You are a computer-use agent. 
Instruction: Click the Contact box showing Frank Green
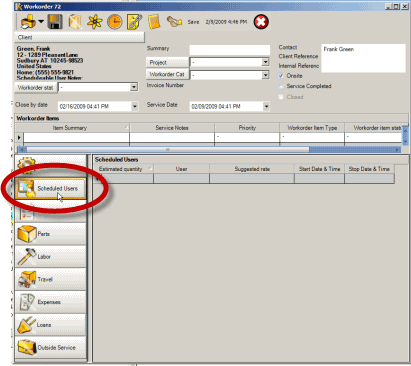click(x=363, y=58)
